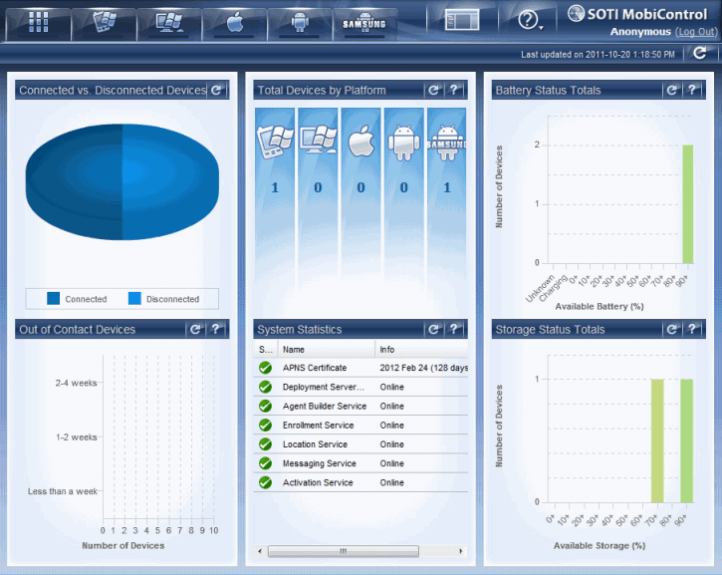Open help for Out of Contact Devices
The height and width of the screenshot is (575, 722).
click(x=216, y=330)
